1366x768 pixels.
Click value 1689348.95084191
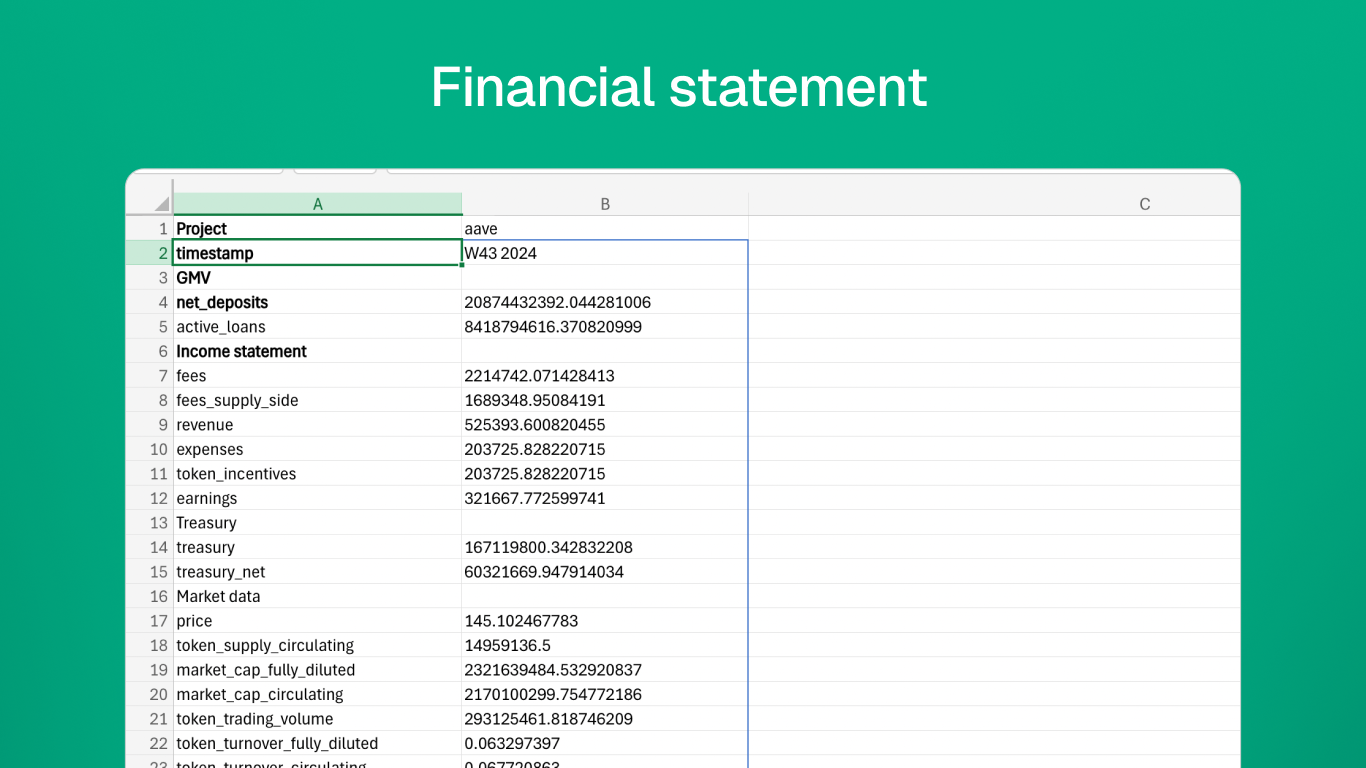605,400
